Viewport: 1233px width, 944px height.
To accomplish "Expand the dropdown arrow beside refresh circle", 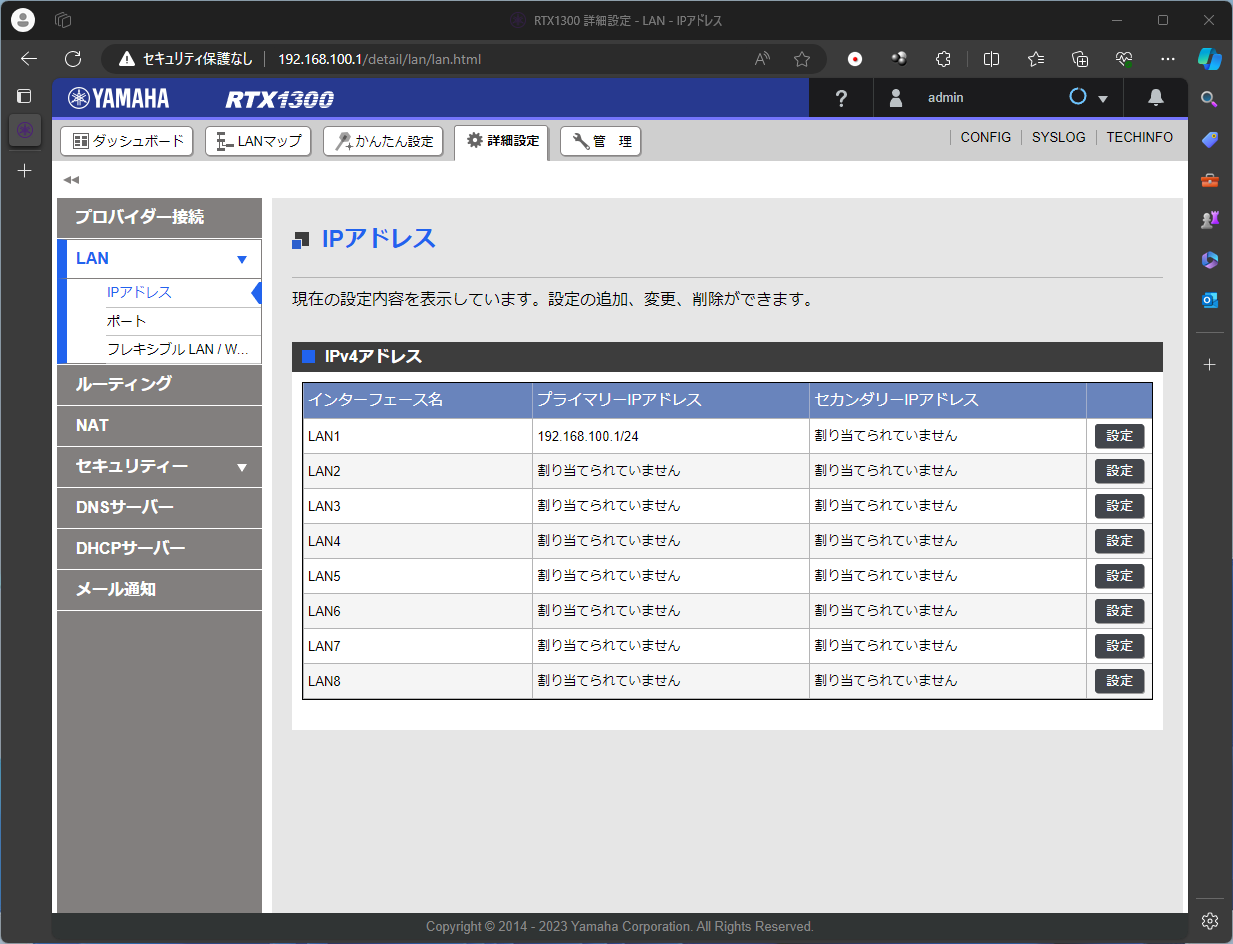I will 1104,99.
